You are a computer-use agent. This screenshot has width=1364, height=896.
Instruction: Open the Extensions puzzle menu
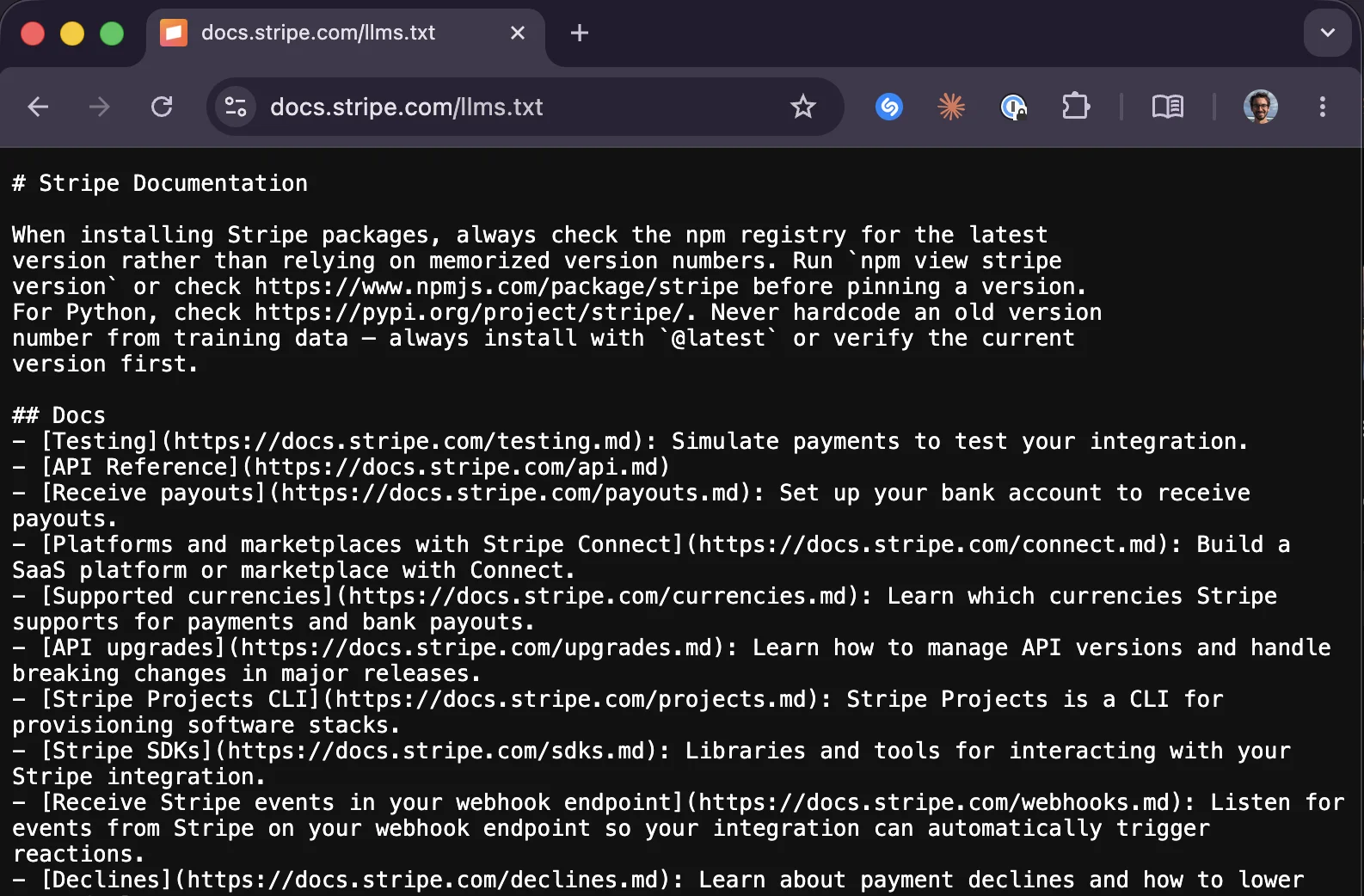(x=1076, y=107)
